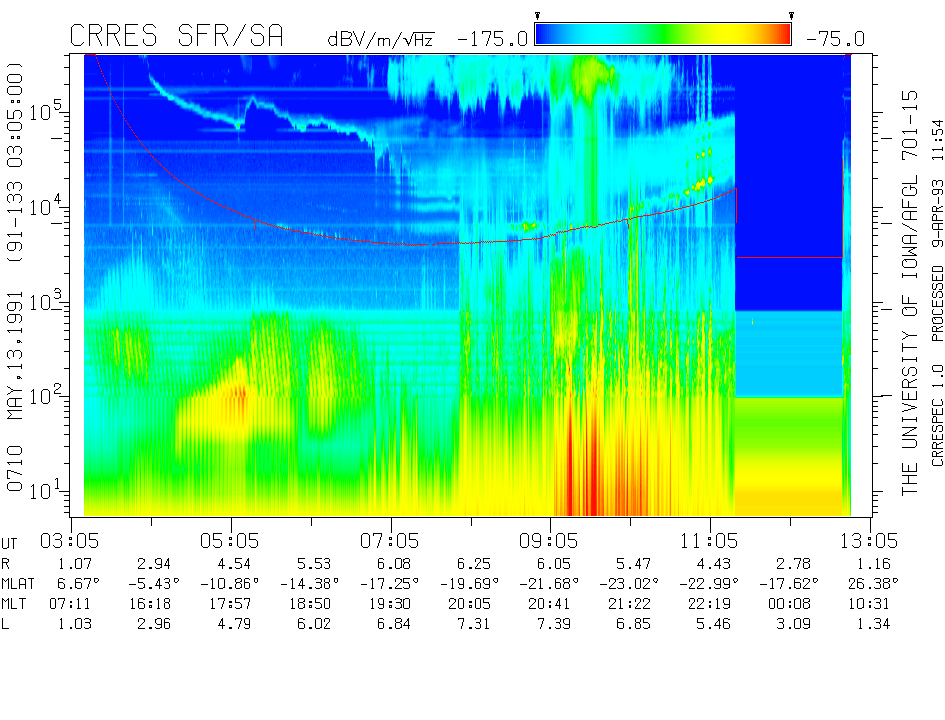Viewport: 945px width, 720px height.
Task: Select the 13:05 end time label
Action: tap(870, 539)
